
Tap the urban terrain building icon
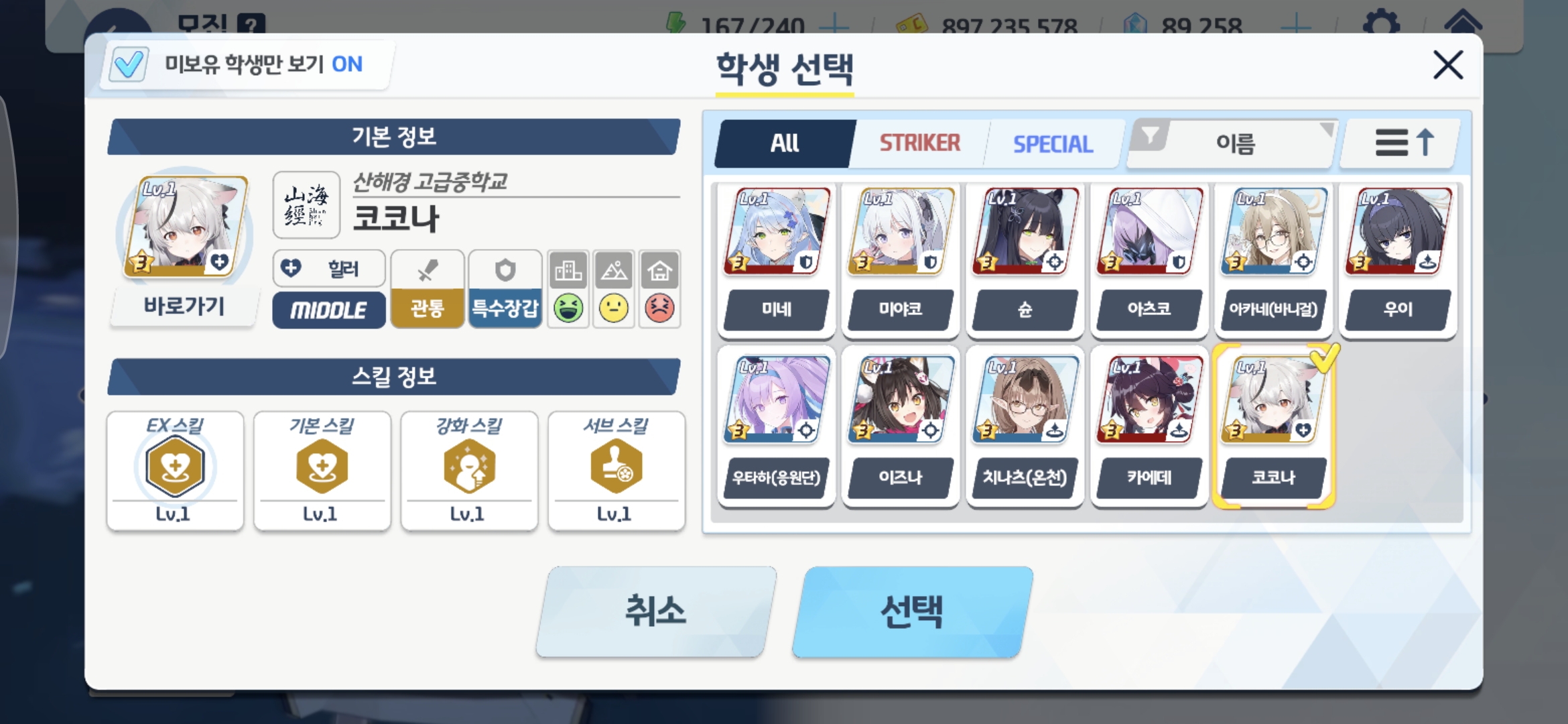(x=568, y=271)
